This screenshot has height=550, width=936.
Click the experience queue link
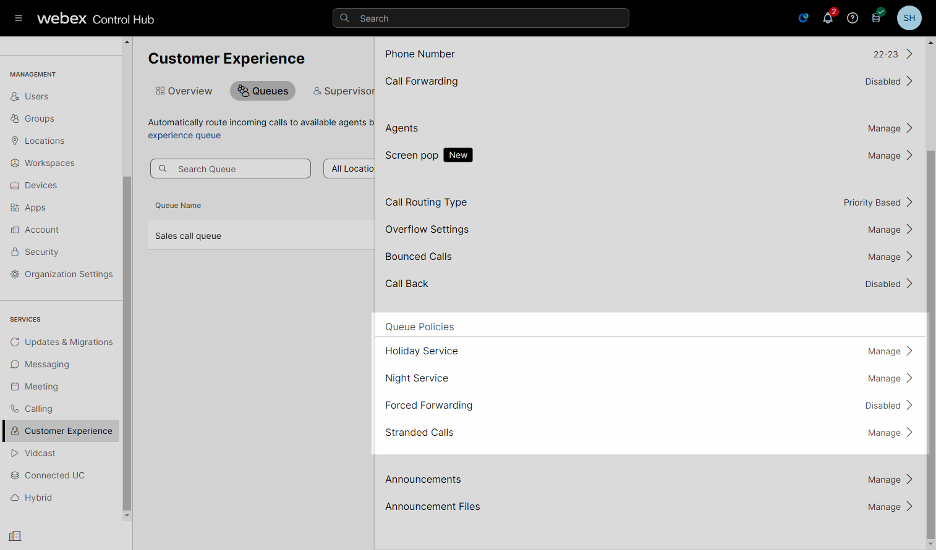pyautogui.click(x=184, y=136)
